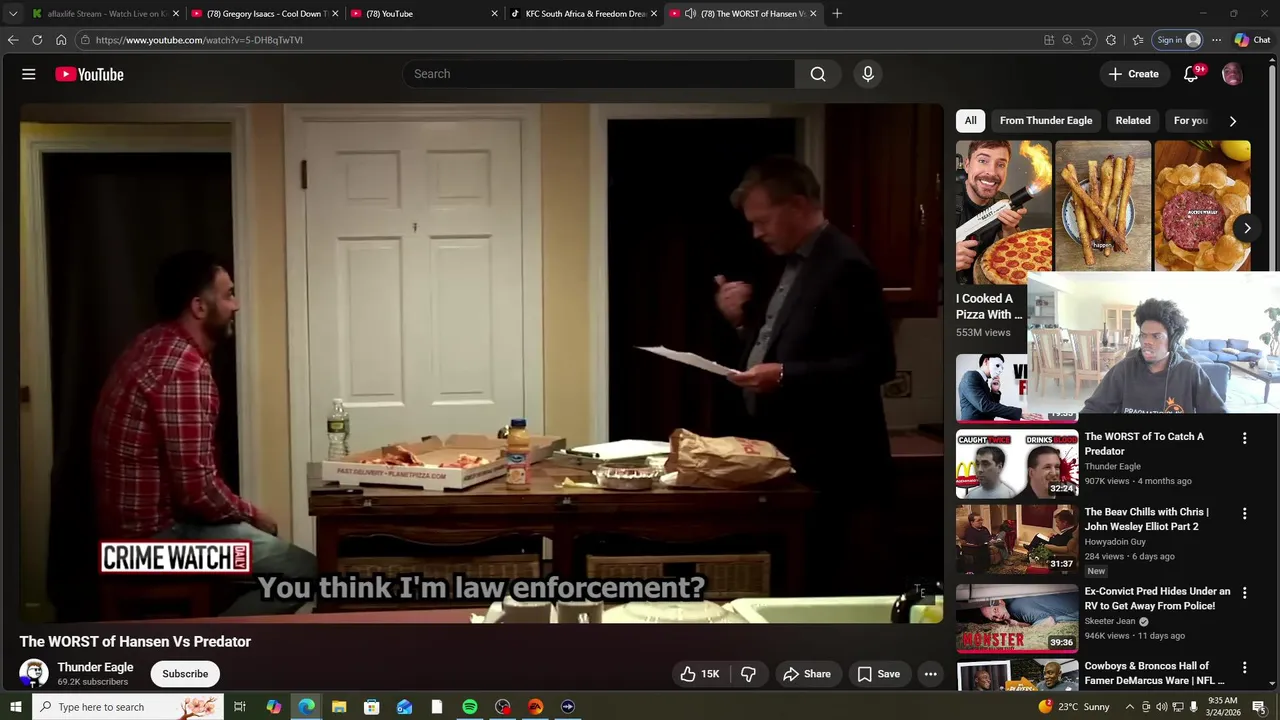Open the account avatar menu
1280x720 pixels.
pyautogui.click(x=1232, y=74)
